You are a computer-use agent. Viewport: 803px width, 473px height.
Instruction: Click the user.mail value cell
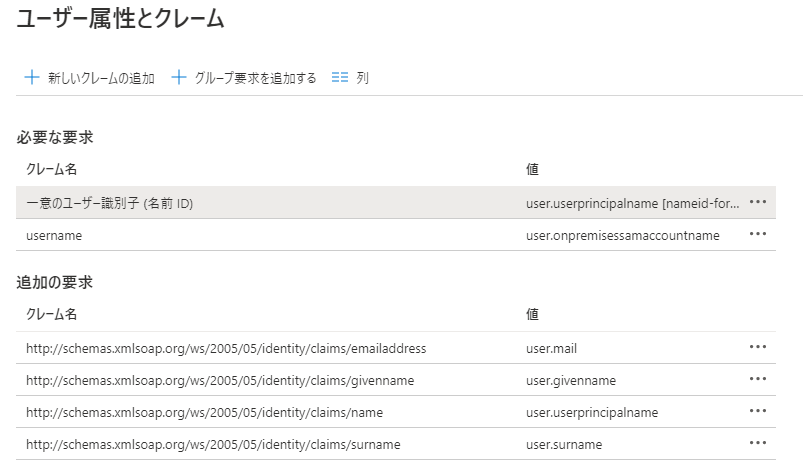click(x=552, y=348)
